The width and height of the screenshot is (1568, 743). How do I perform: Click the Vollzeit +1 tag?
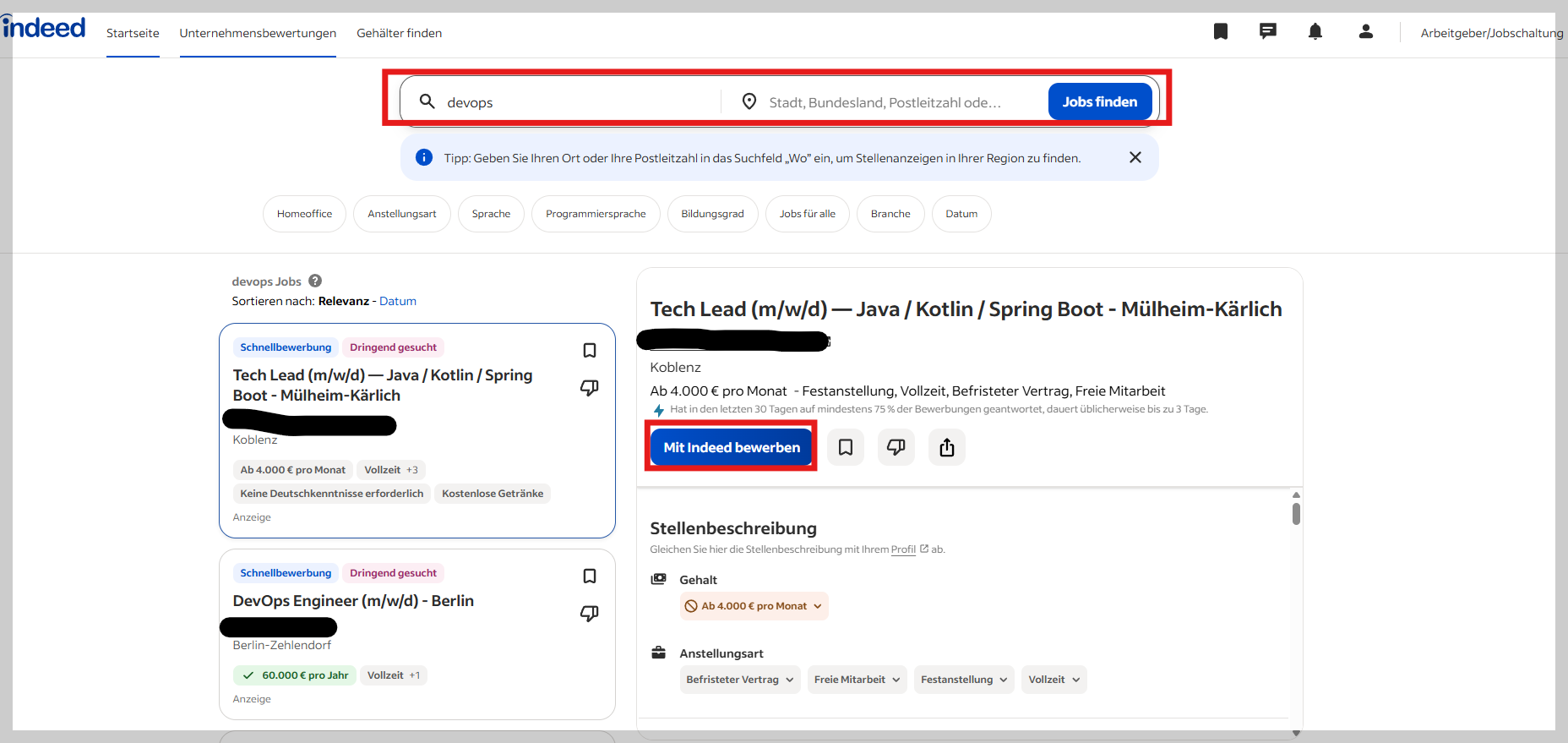(x=394, y=675)
